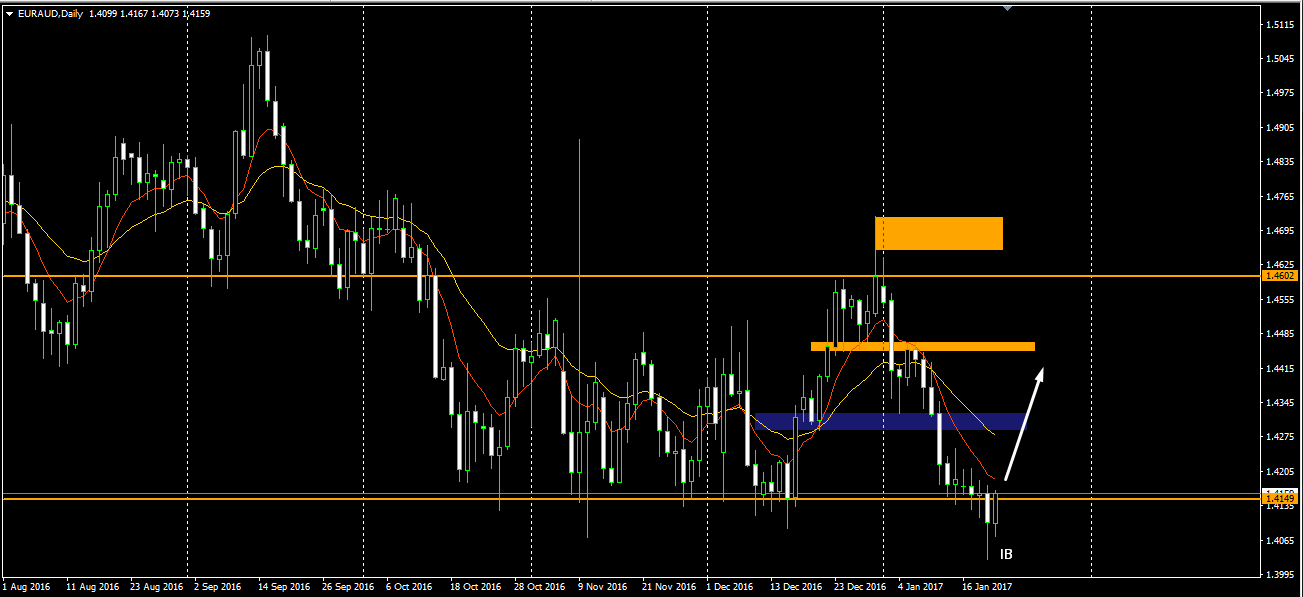Click the 1.4345 price axis label

point(1279,402)
